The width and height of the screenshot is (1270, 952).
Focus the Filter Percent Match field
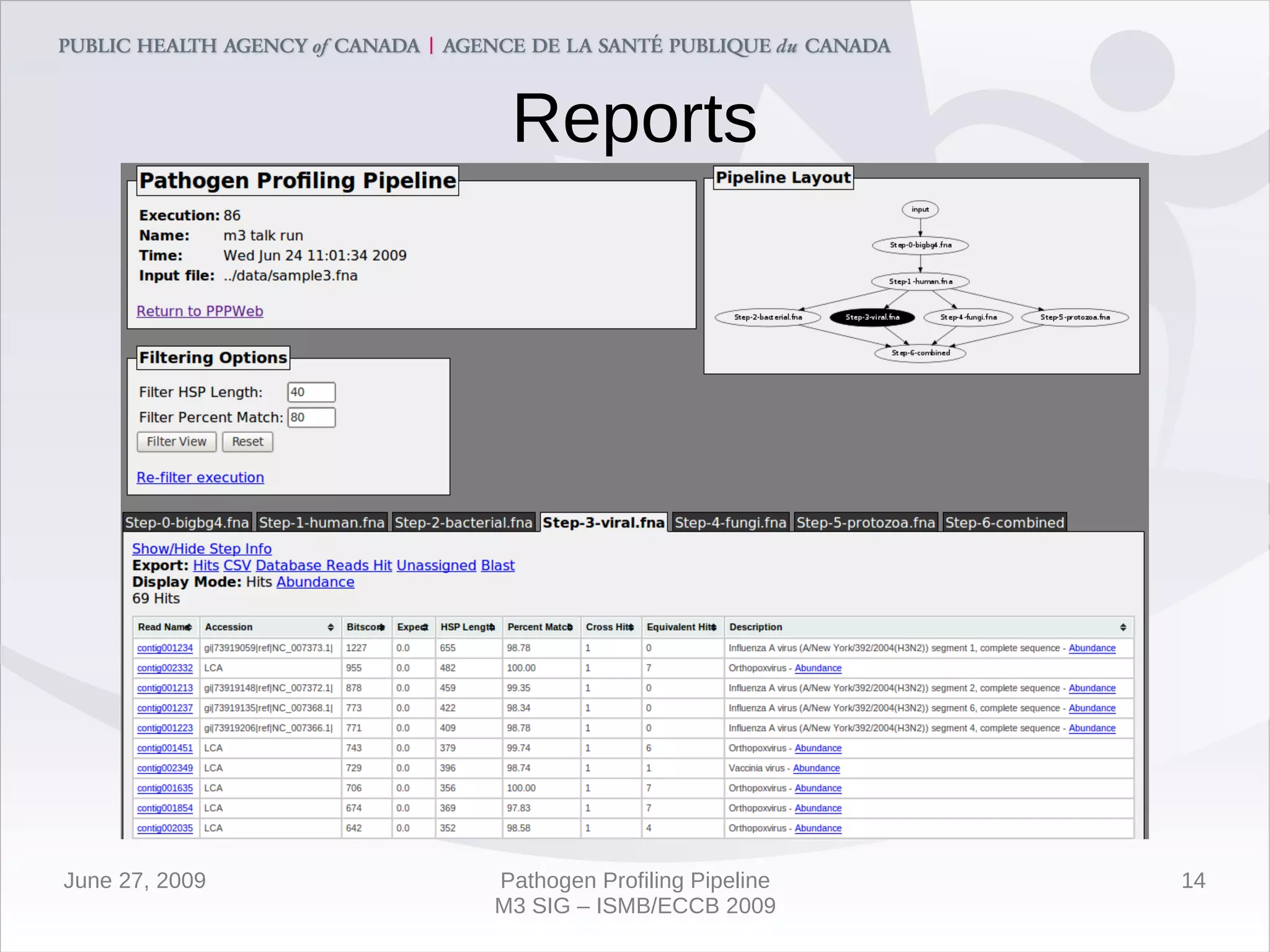coord(311,417)
